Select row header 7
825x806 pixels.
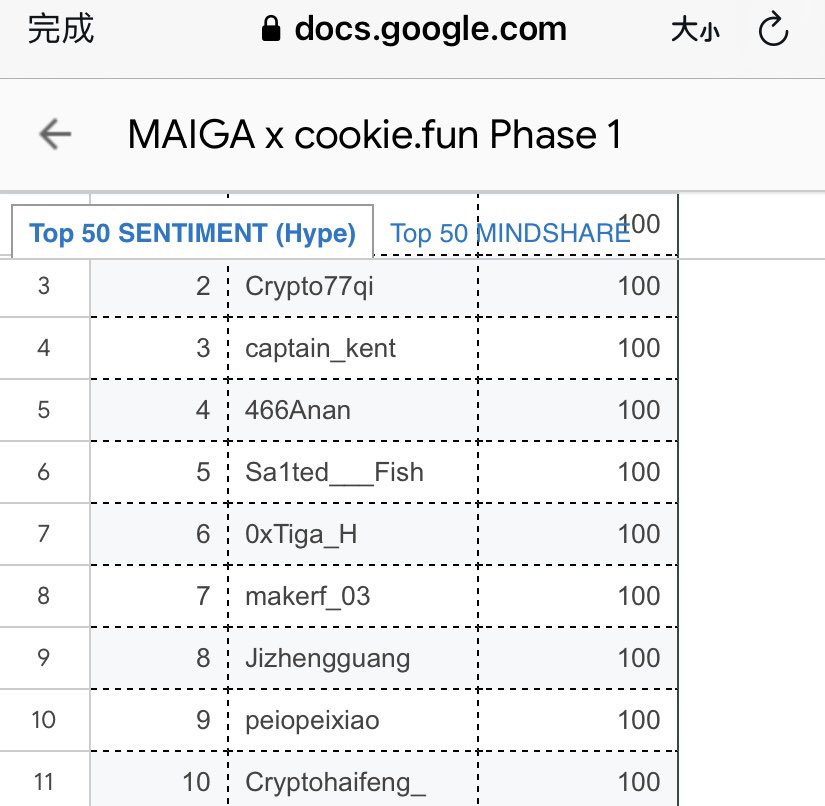point(44,535)
